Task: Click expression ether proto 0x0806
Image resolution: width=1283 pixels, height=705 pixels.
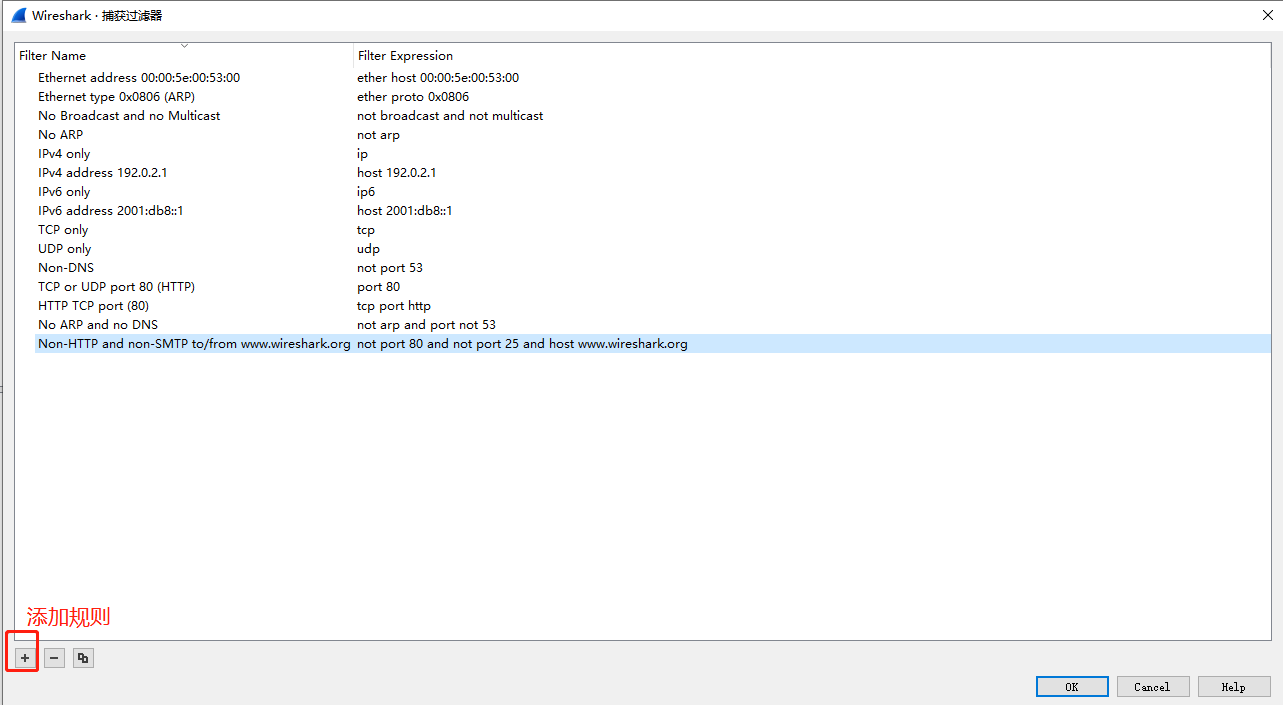Action: pyautogui.click(x=413, y=97)
